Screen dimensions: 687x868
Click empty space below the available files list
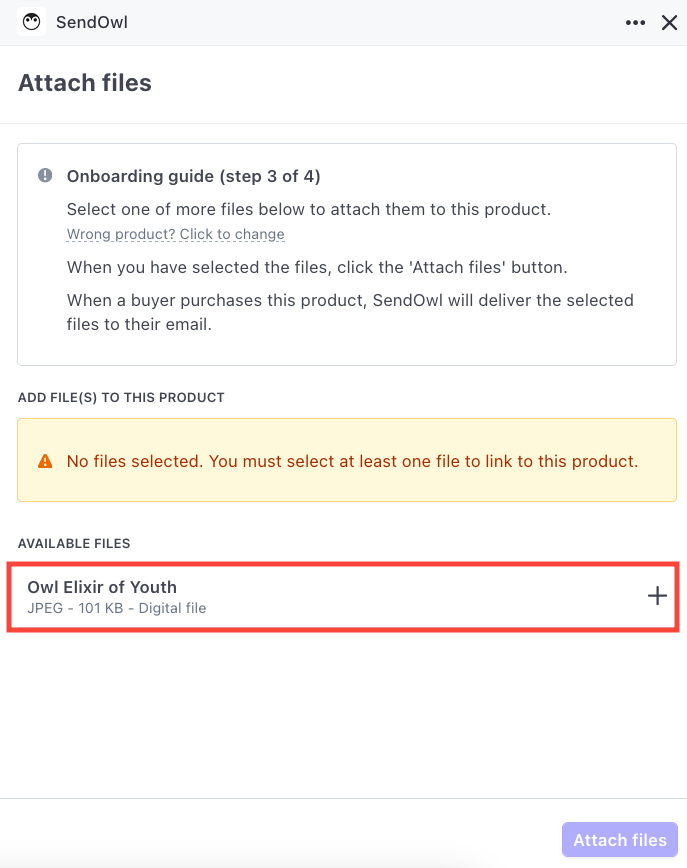pos(343,710)
